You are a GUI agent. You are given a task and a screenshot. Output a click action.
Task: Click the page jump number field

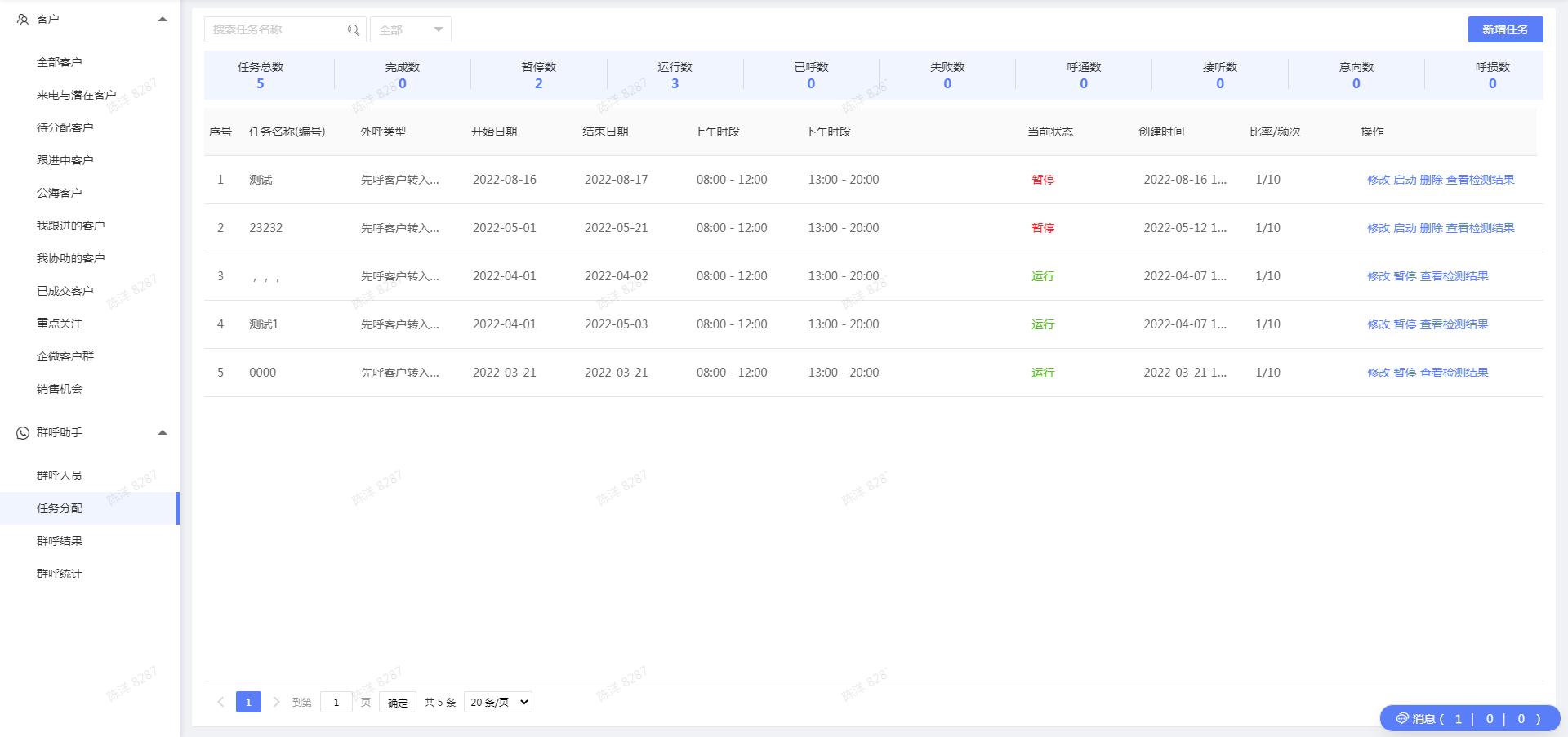pos(336,702)
